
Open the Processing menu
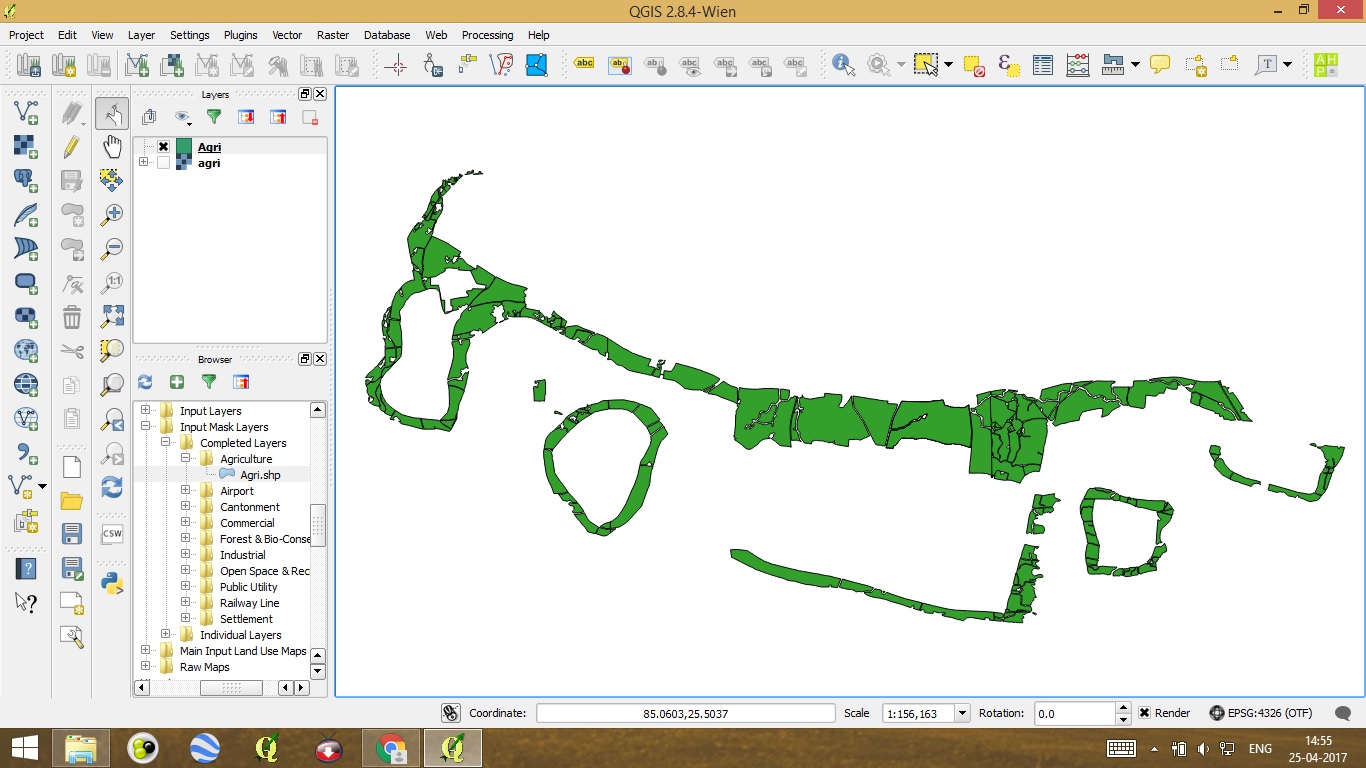tap(487, 35)
